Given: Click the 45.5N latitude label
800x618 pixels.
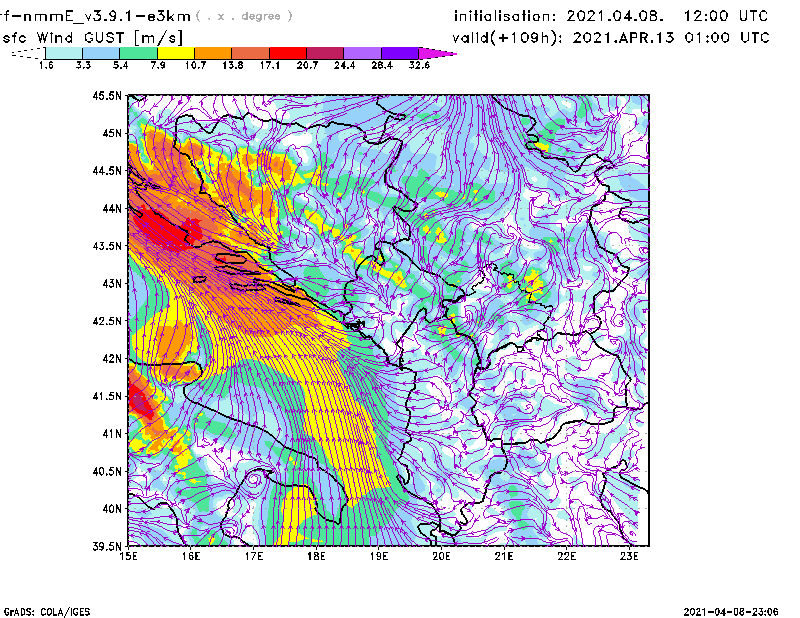Looking at the screenshot, I should [107, 95].
